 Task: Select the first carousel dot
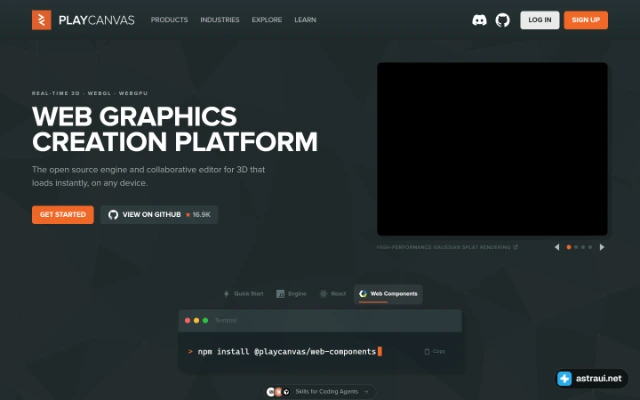pos(569,247)
